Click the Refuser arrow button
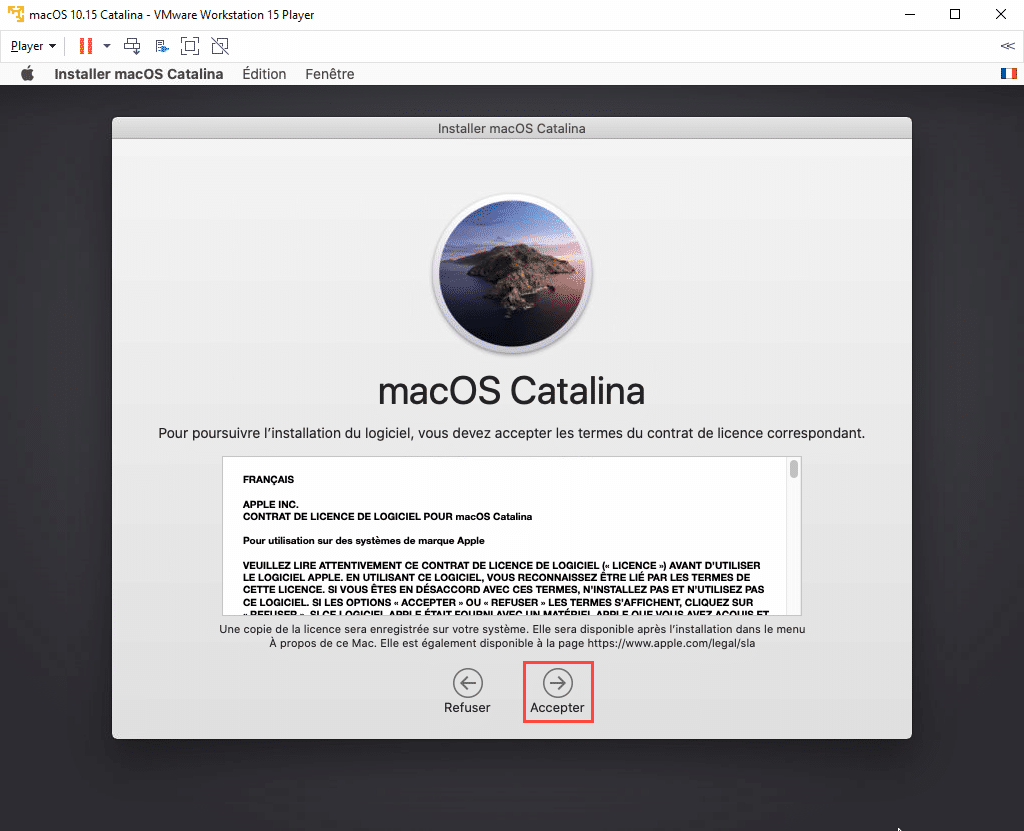This screenshot has height=831, width=1024. (x=468, y=683)
